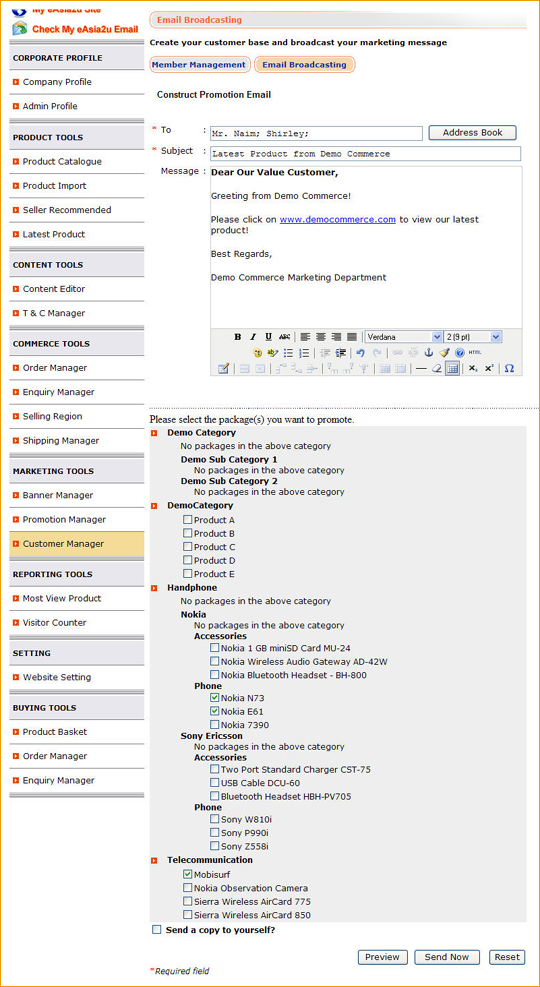Viewport: 540px width, 987px height.
Task: Insert an anchor with the anchor icon
Action: (x=429, y=353)
